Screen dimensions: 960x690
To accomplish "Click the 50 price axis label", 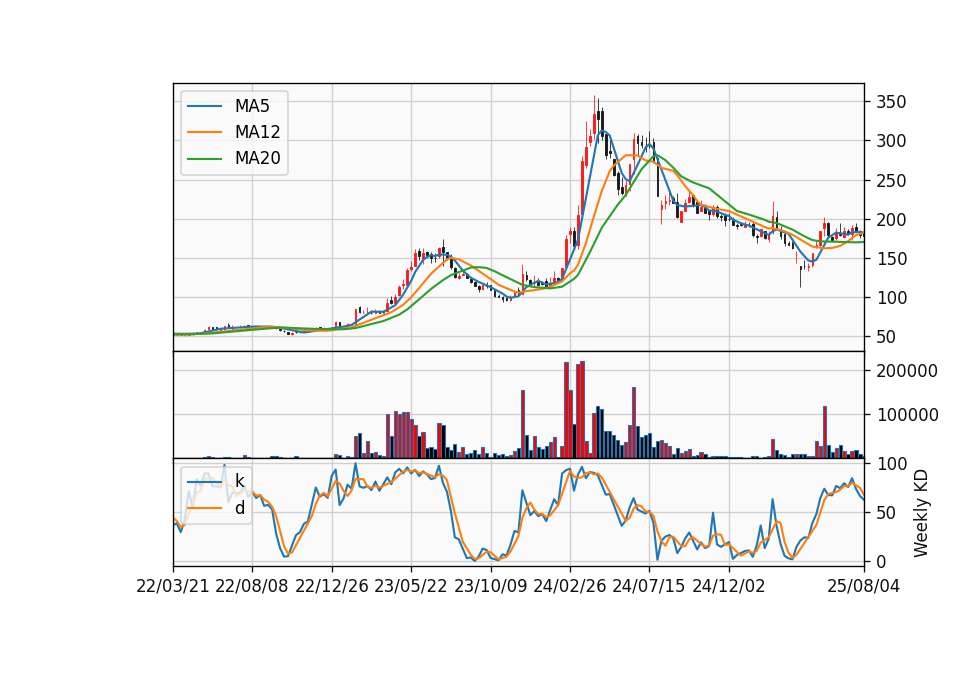I will tap(887, 337).
